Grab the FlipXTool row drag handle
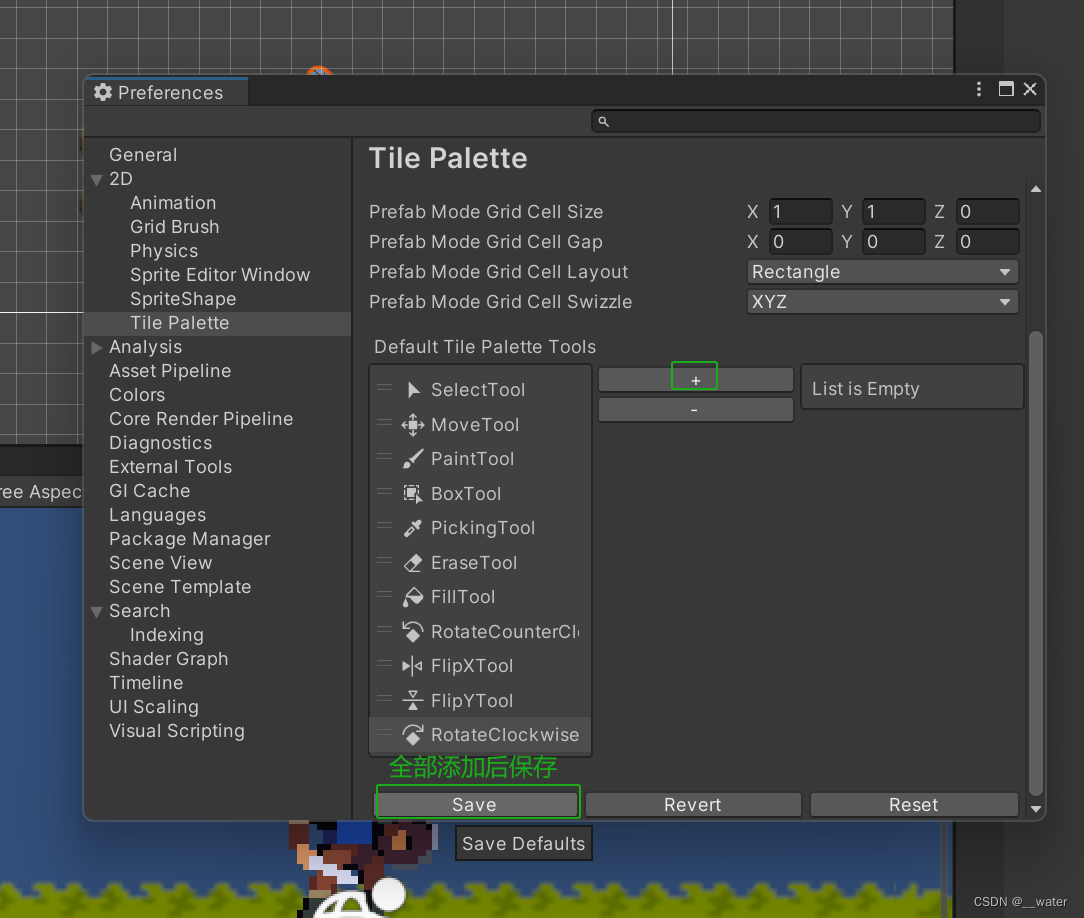 click(384, 664)
